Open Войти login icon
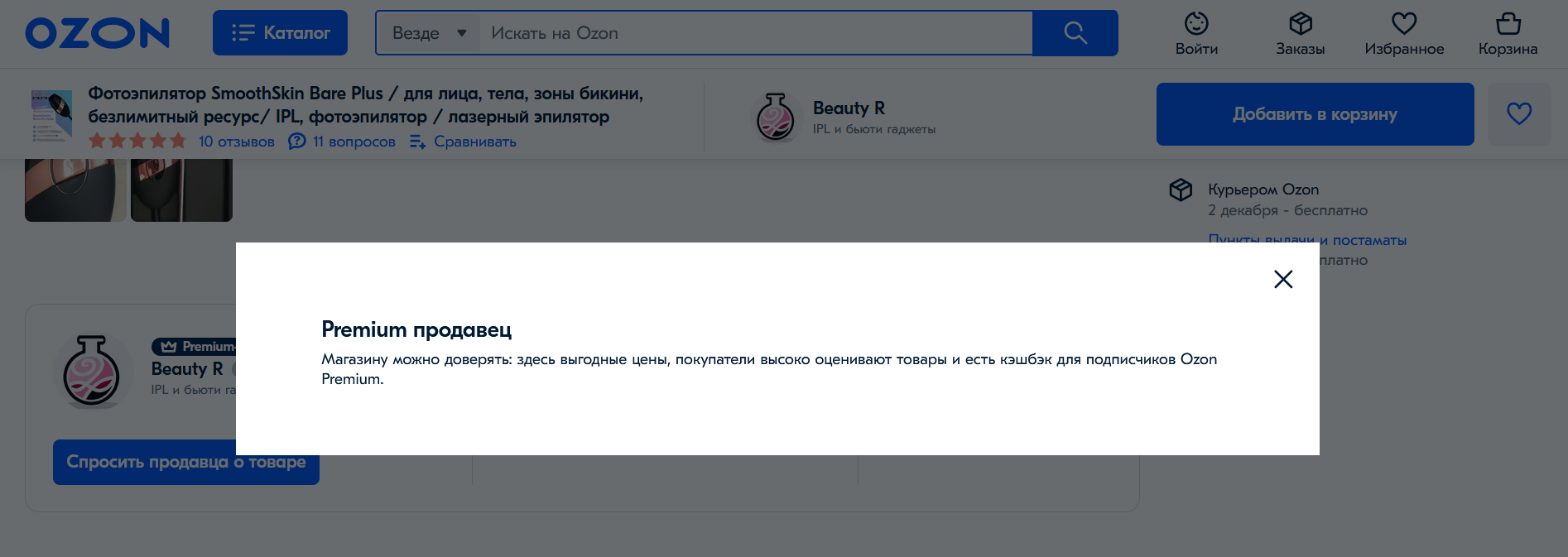1568x557 pixels. tap(1196, 34)
